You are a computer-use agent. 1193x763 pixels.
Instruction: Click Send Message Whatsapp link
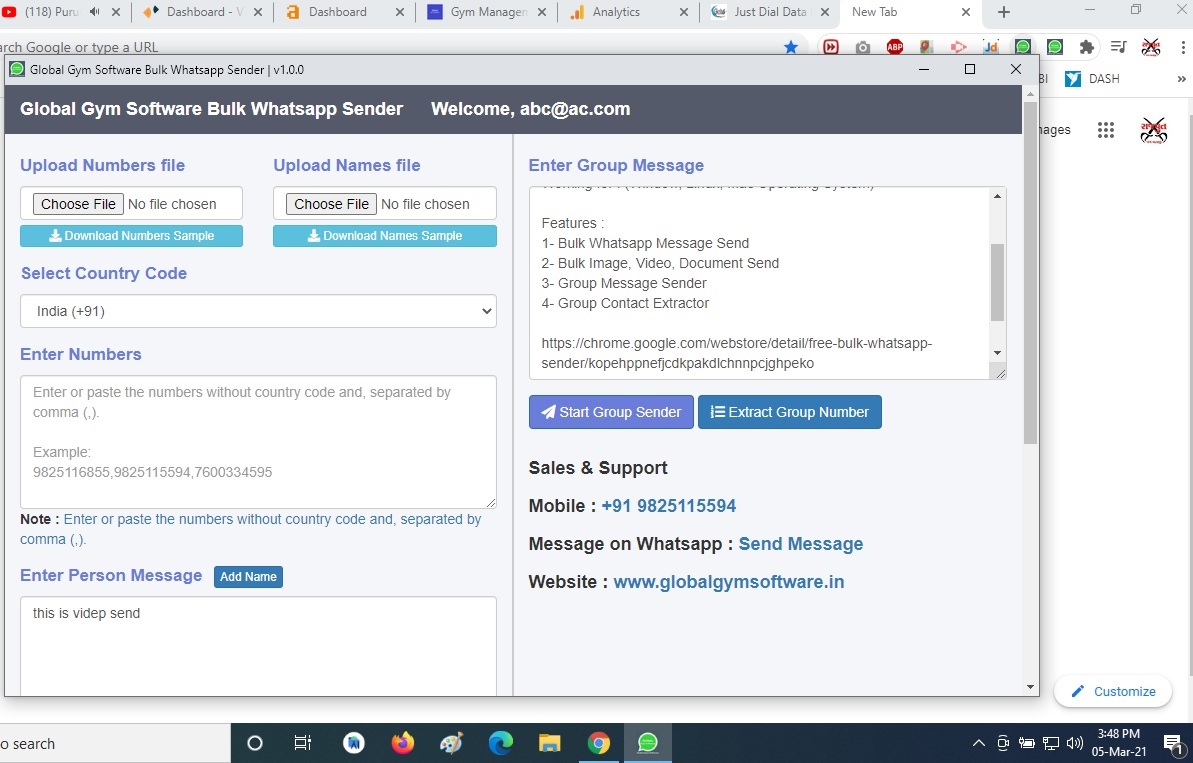coord(800,543)
